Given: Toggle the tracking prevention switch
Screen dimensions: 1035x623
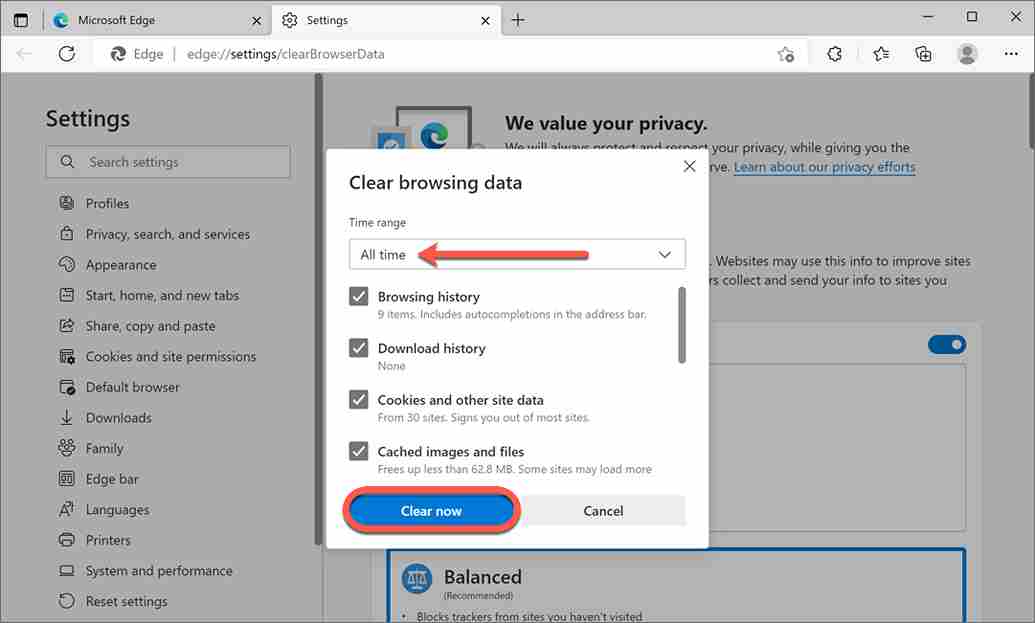Looking at the screenshot, I should click(947, 344).
